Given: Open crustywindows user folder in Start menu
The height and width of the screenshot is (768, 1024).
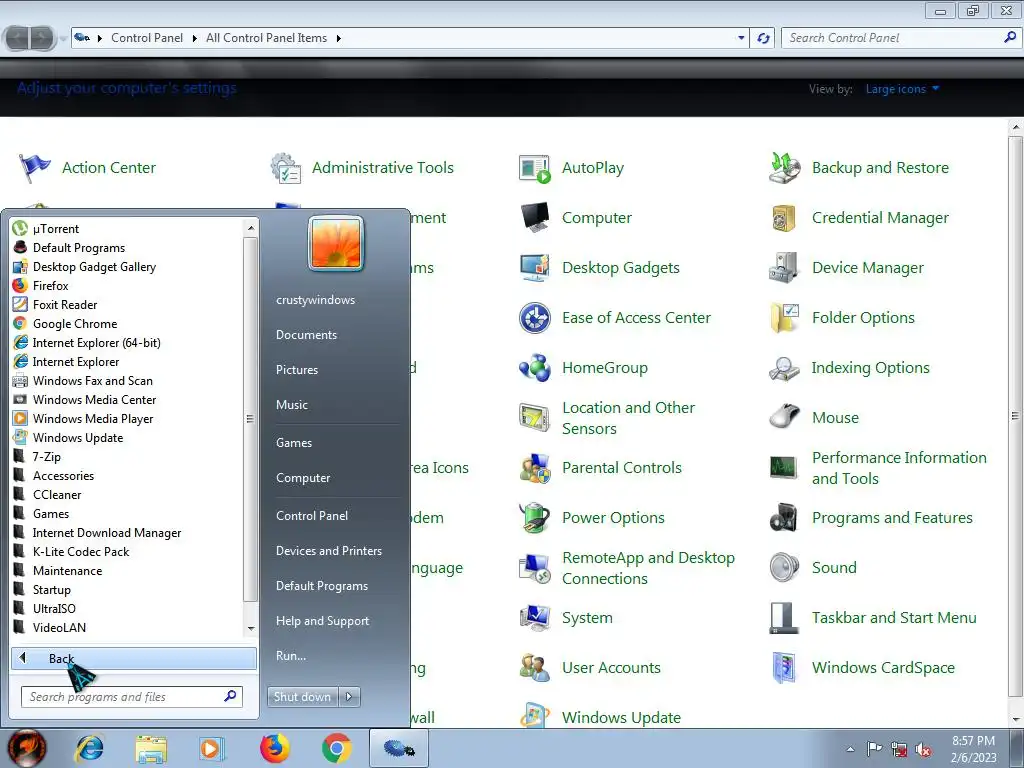Looking at the screenshot, I should click(x=315, y=300).
